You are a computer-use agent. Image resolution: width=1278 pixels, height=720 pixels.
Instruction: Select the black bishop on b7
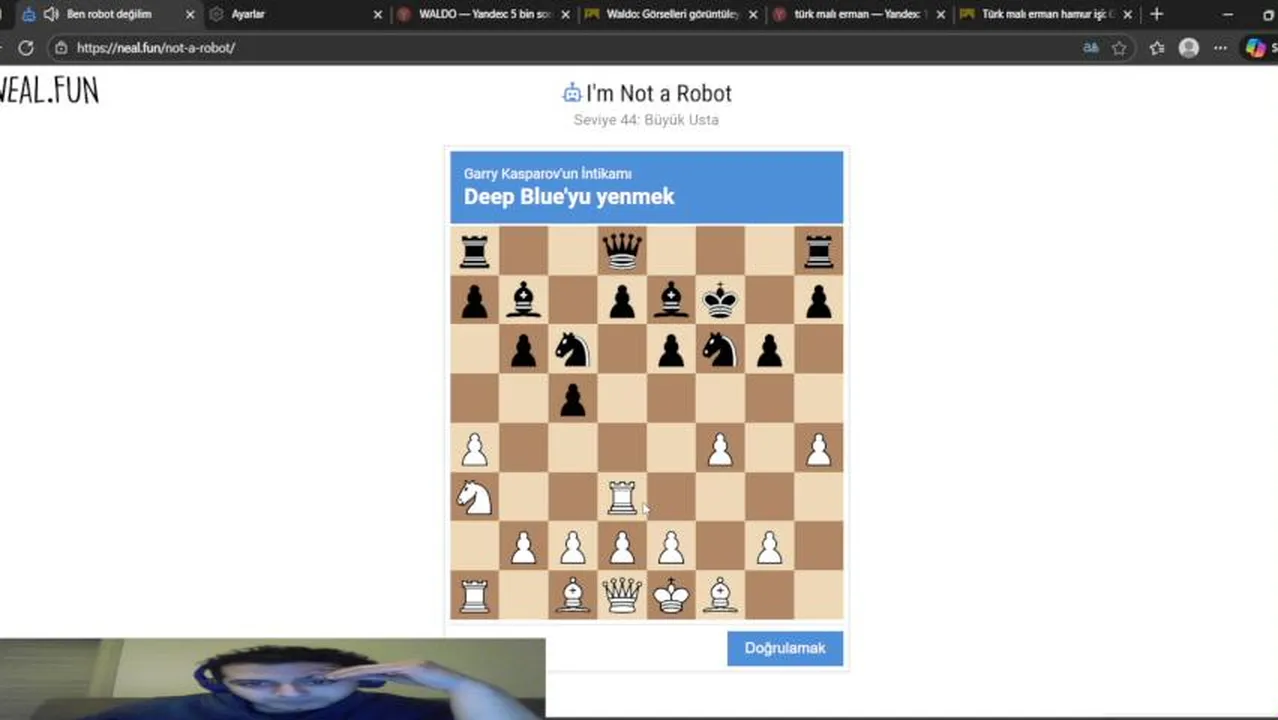[524, 299]
